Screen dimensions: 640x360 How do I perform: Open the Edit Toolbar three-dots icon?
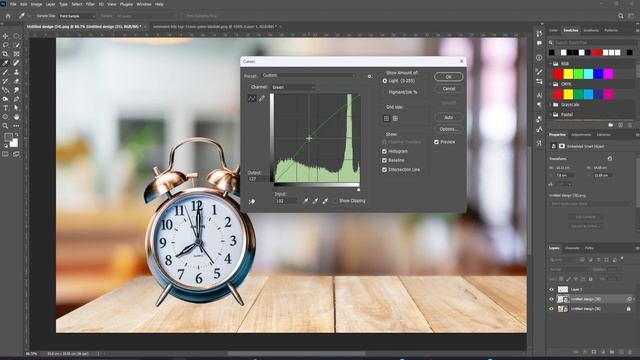coord(16,126)
